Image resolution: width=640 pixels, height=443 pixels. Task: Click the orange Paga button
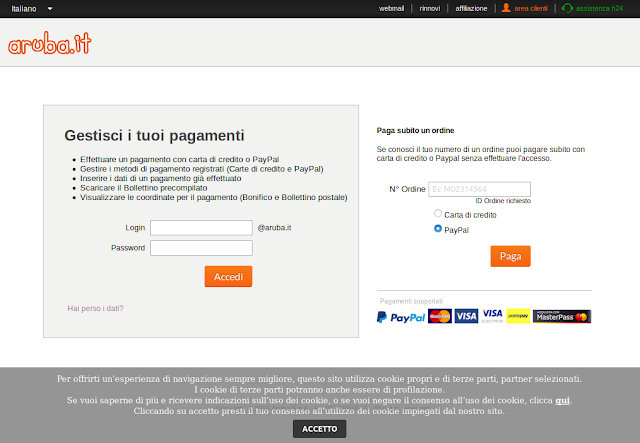click(x=510, y=256)
